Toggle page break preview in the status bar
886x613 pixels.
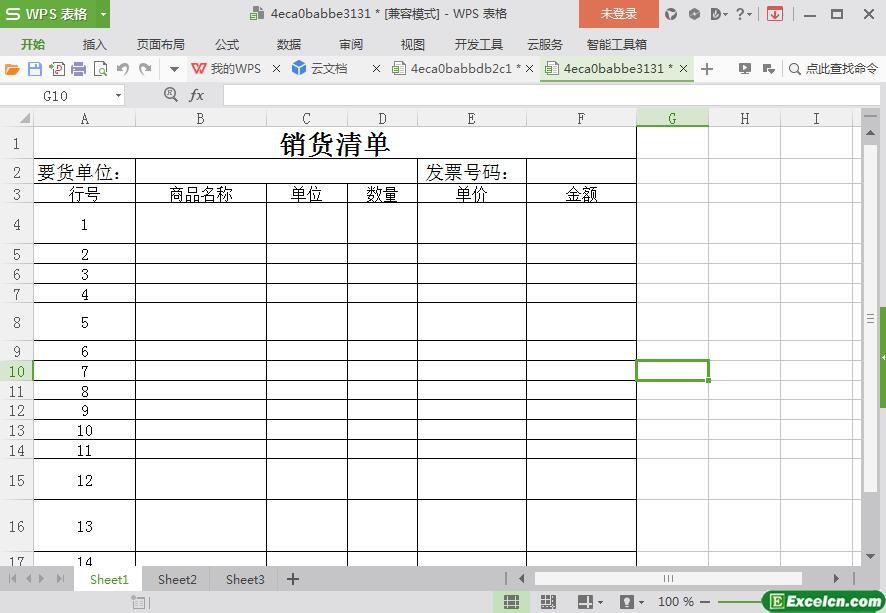(548, 602)
